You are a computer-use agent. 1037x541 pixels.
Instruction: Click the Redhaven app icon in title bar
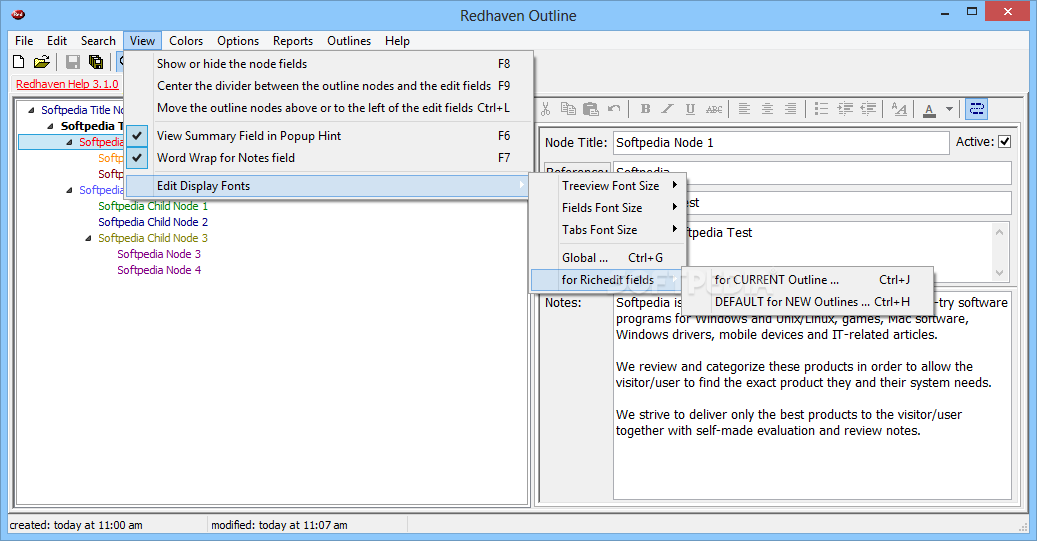click(19, 15)
